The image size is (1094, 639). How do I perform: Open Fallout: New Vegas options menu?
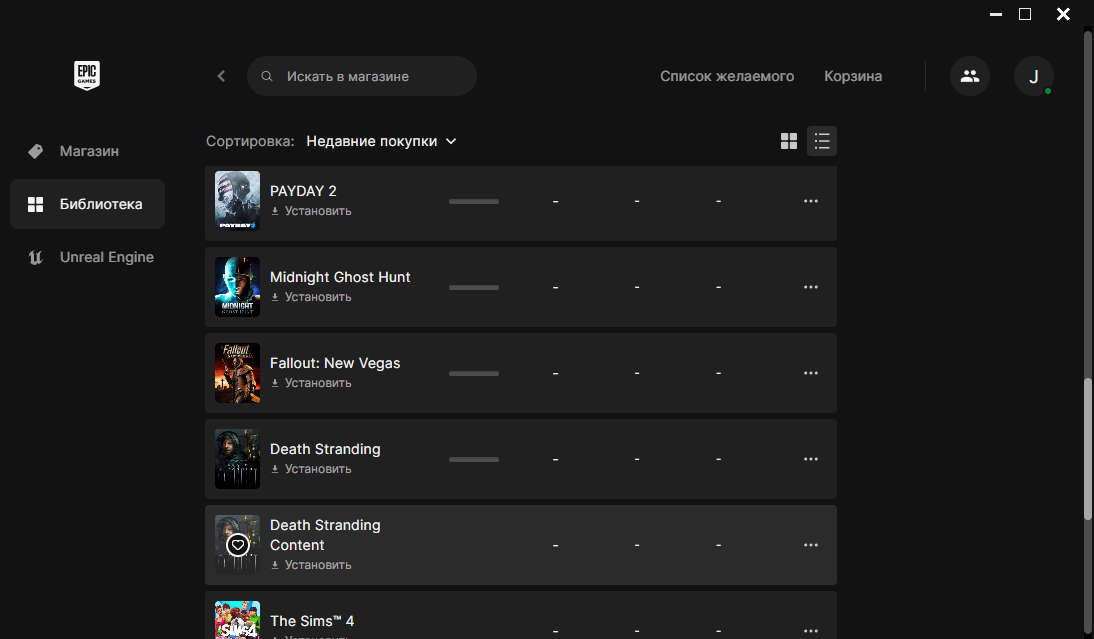810,373
